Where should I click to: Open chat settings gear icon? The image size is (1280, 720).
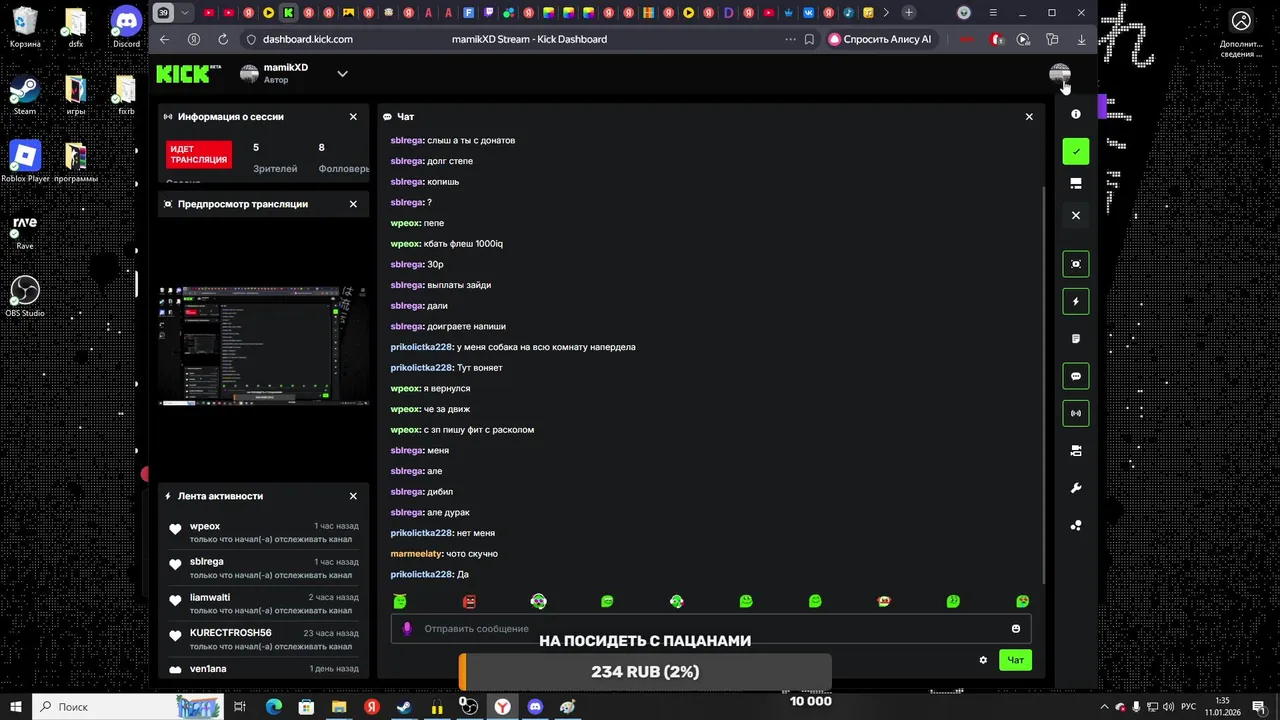[983, 660]
